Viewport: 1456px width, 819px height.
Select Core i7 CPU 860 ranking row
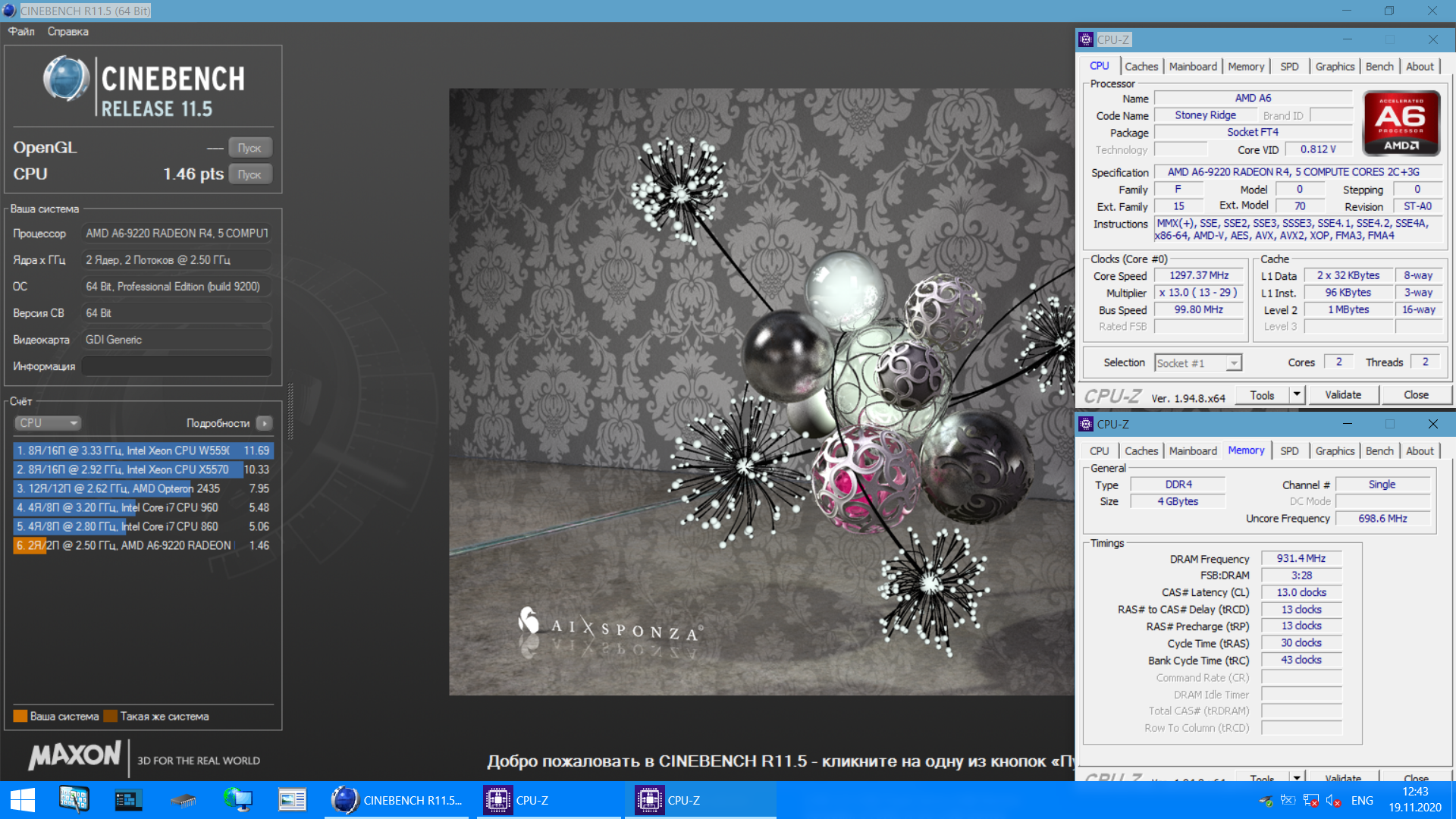pos(143,526)
